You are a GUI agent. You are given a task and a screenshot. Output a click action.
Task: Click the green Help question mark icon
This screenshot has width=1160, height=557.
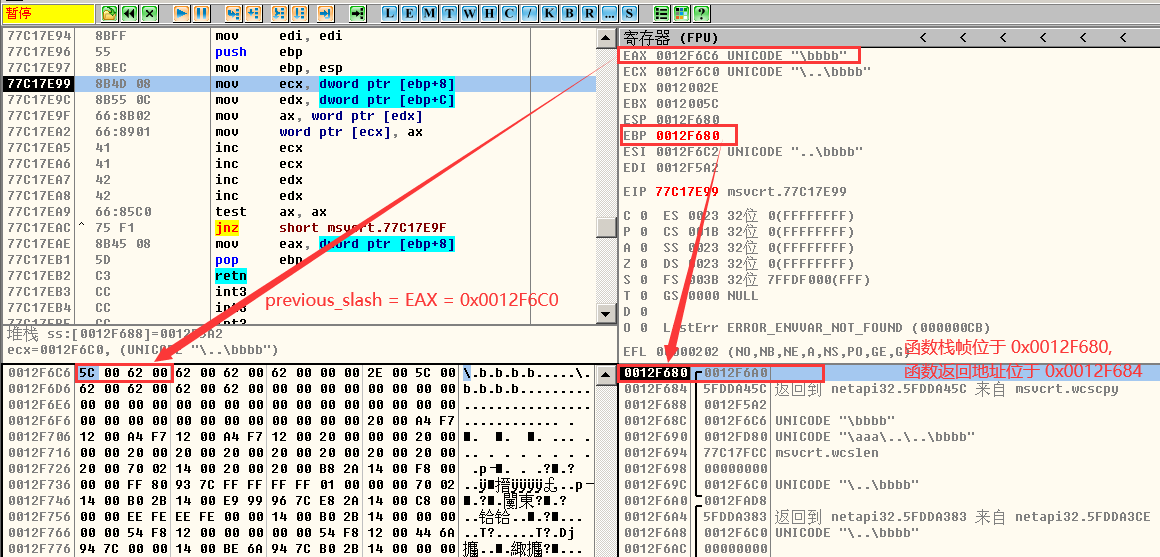702,14
